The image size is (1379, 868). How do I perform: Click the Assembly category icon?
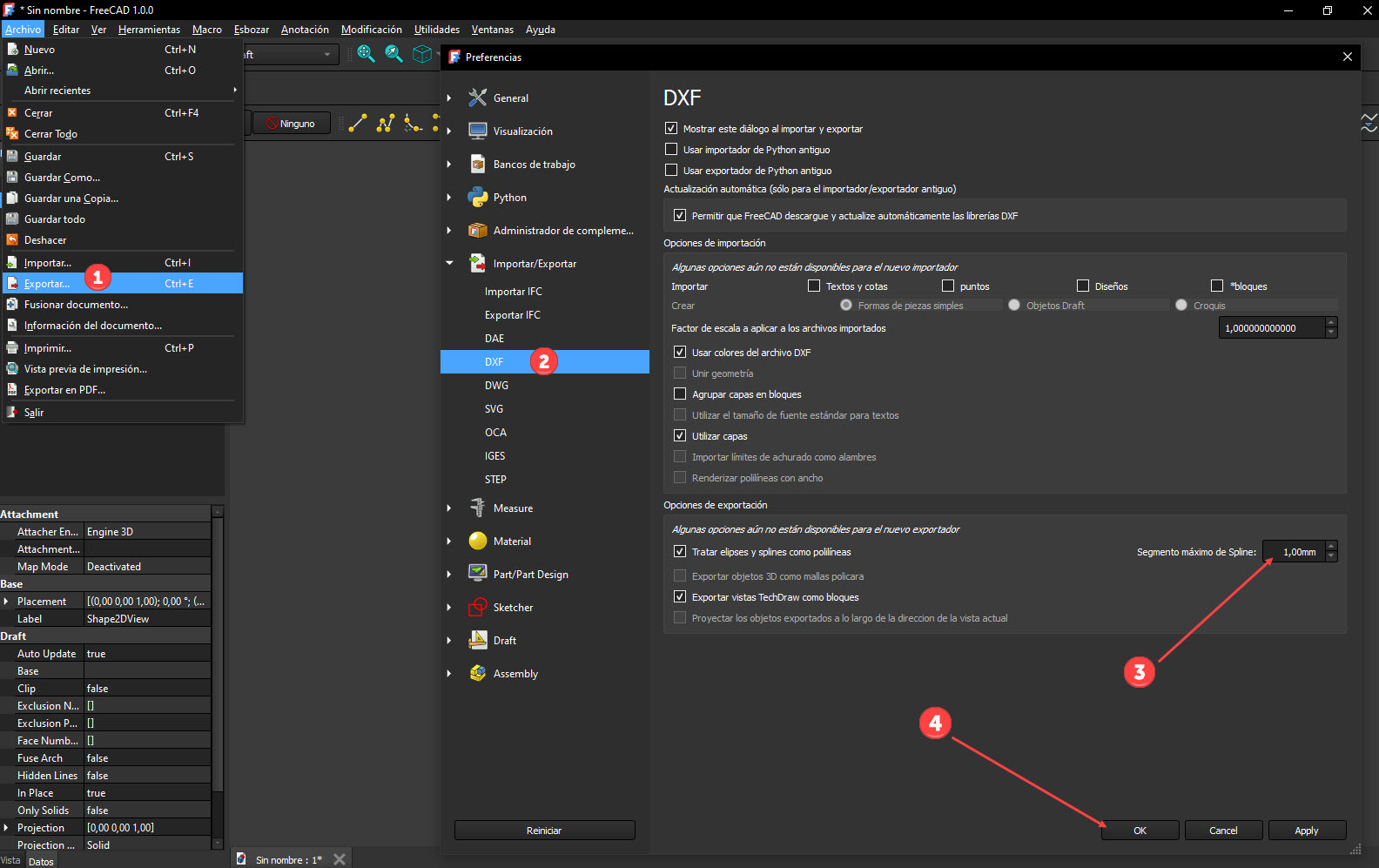pos(478,673)
